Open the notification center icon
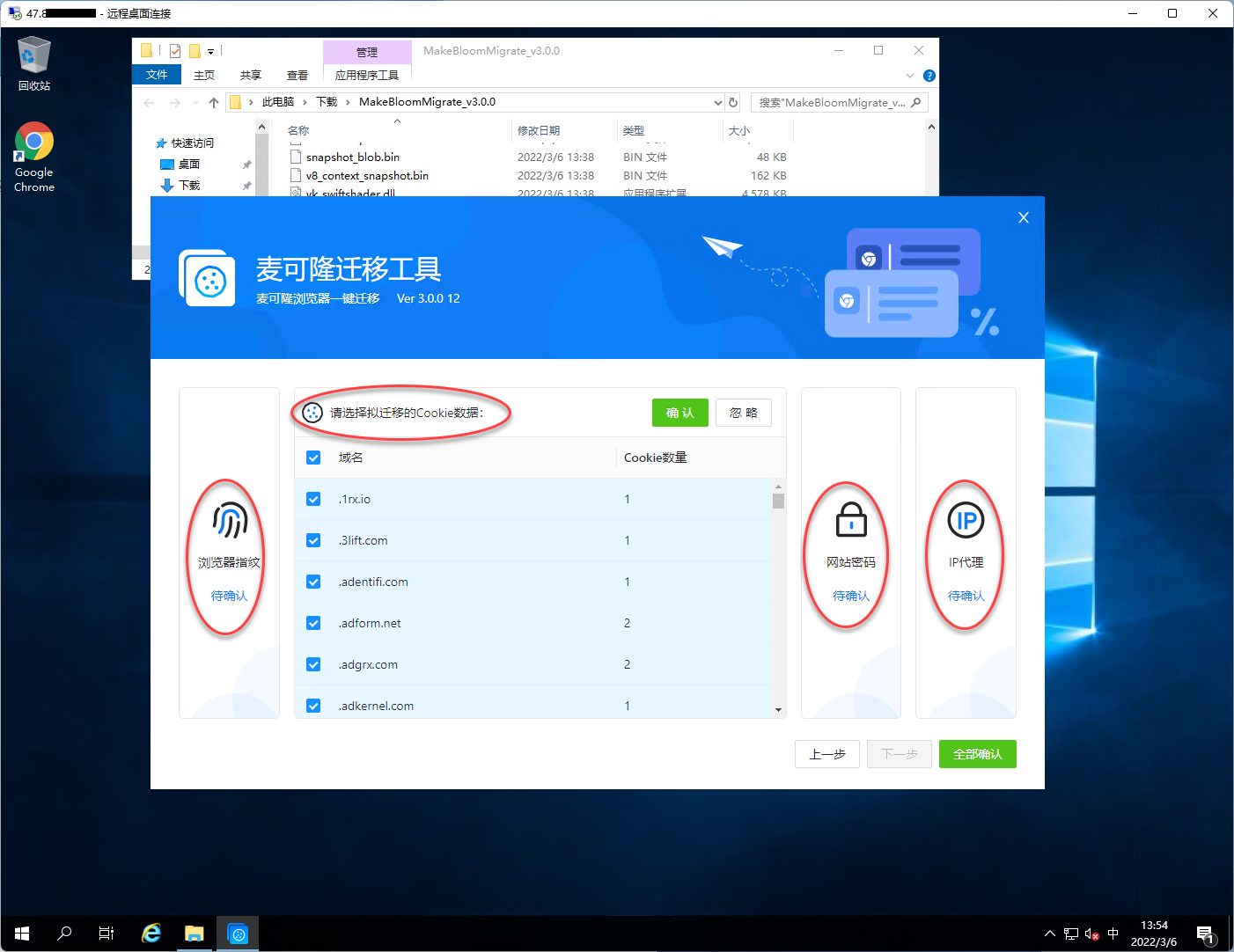The width and height of the screenshot is (1234, 952). pyautogui.click(x=1205, y=934)
